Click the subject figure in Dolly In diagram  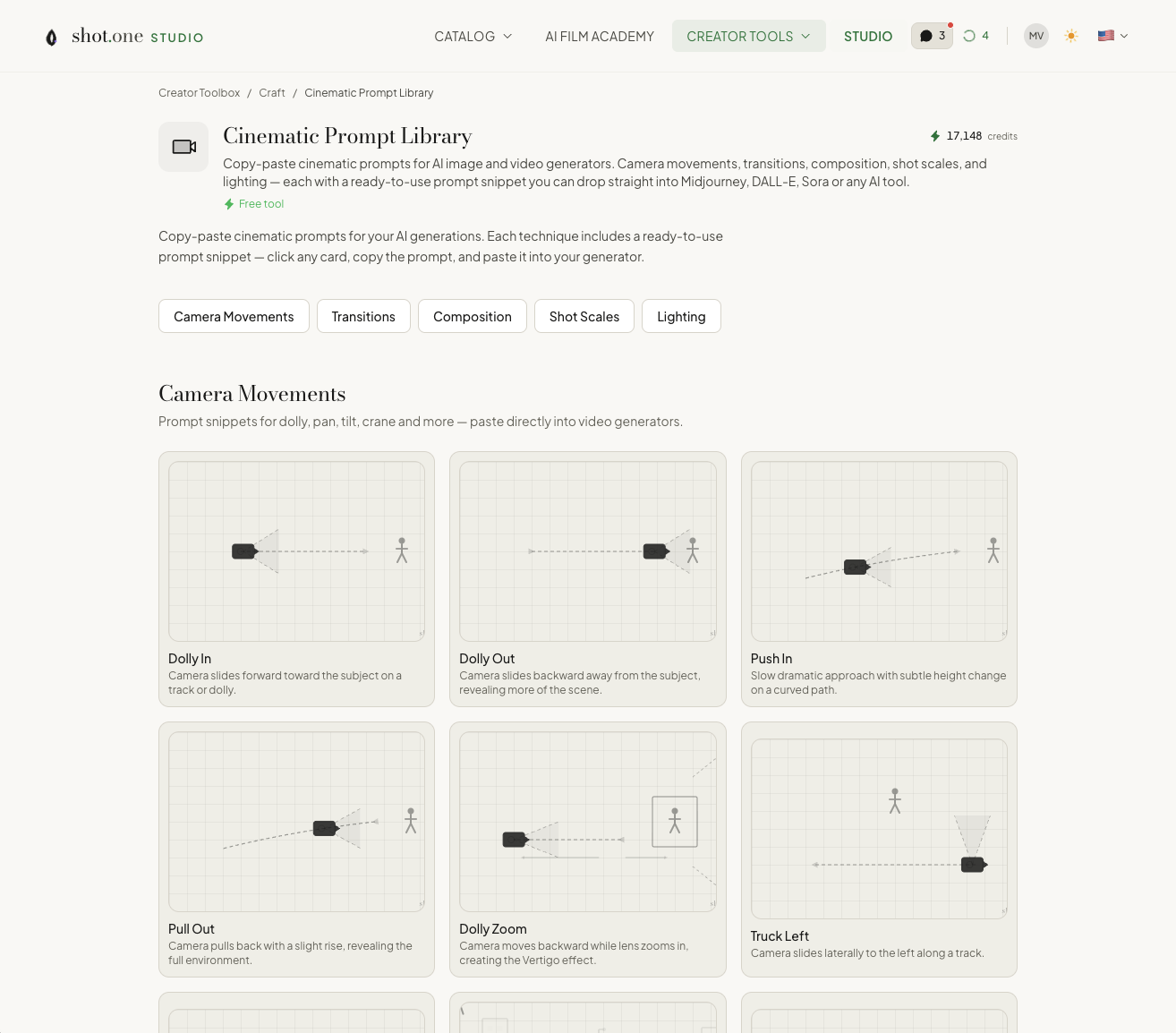(x=402, y=550)
